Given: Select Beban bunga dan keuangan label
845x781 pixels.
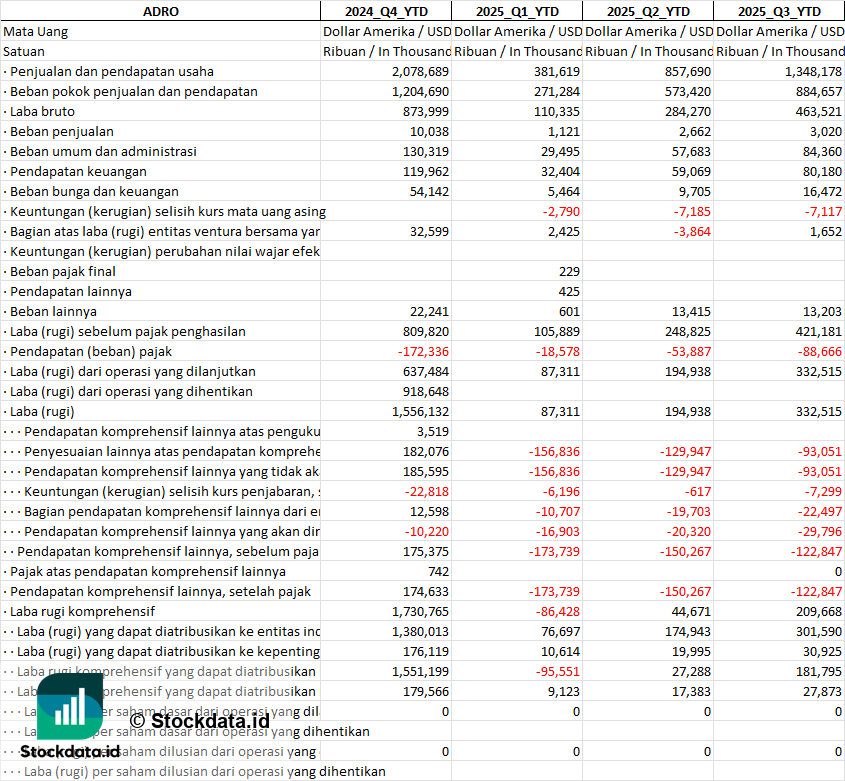Looking at the screenshot, I should [94, 191].
